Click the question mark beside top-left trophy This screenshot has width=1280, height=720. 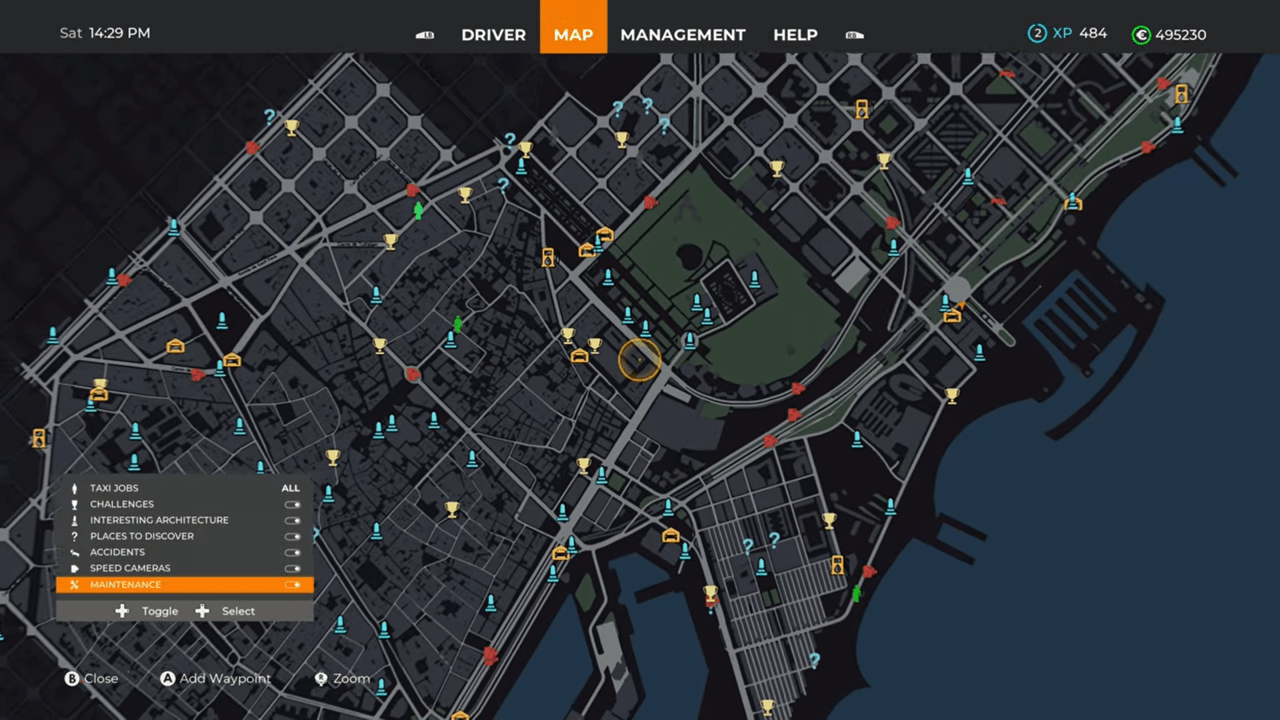pyautogui.click(x=269, y=117)
